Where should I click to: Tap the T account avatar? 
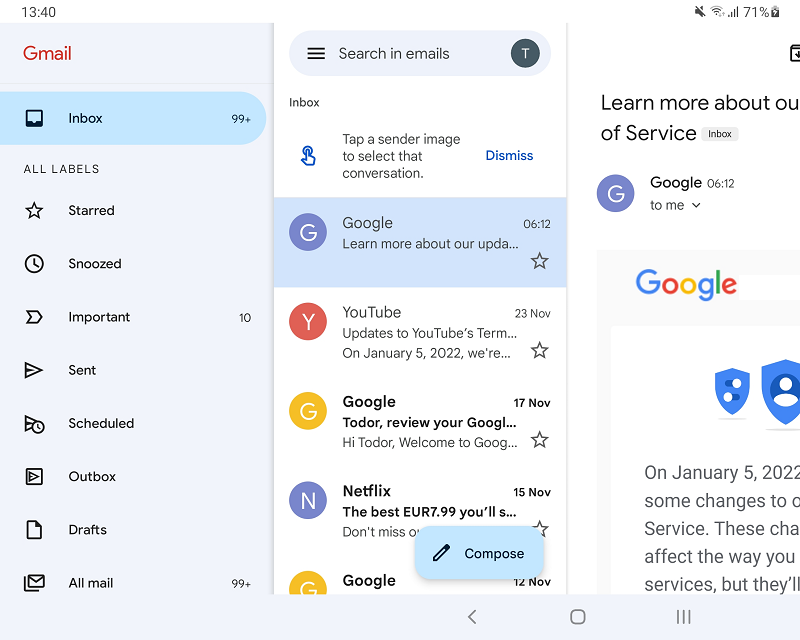[525, 54]
